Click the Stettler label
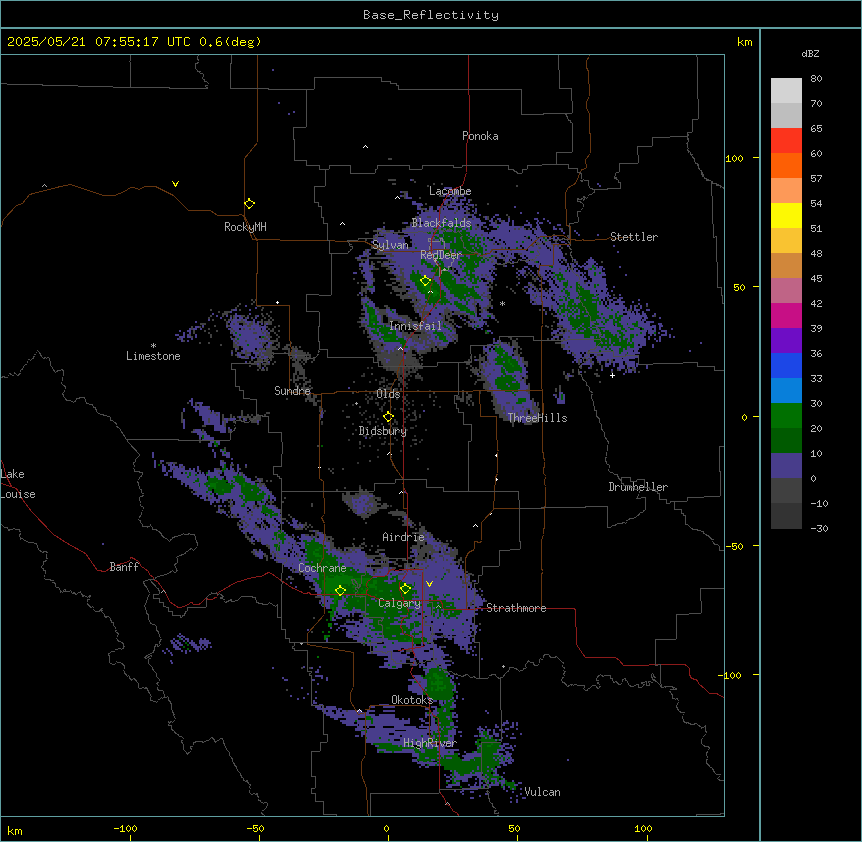 (x=634, y=237)
